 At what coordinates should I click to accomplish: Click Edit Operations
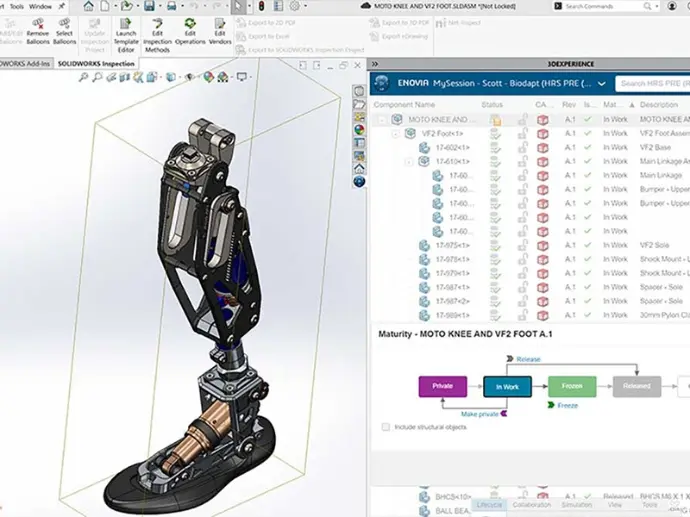click(x=190, y=31)
